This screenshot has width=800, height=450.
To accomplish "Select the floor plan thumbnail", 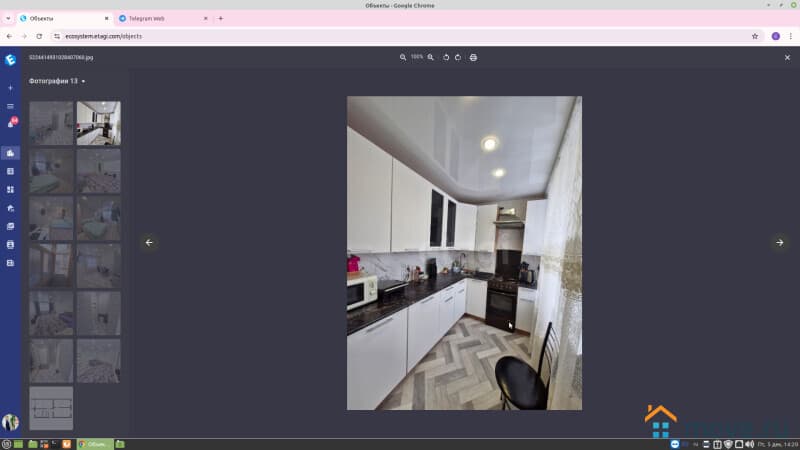I will click(x=51, y=408).
